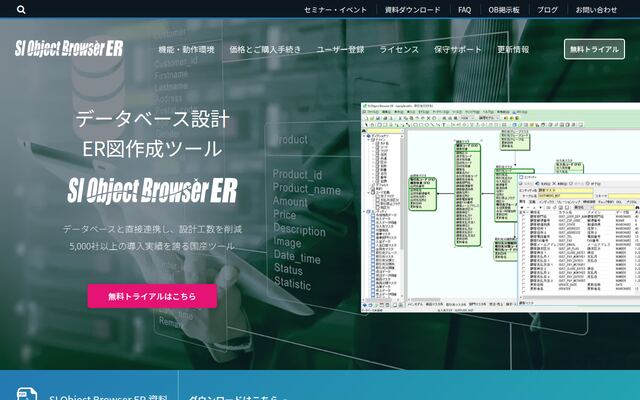Click the ER diagram product screenshot image
Image resolution: width=640 pixels, height=400 pixels.
(500, 207)
